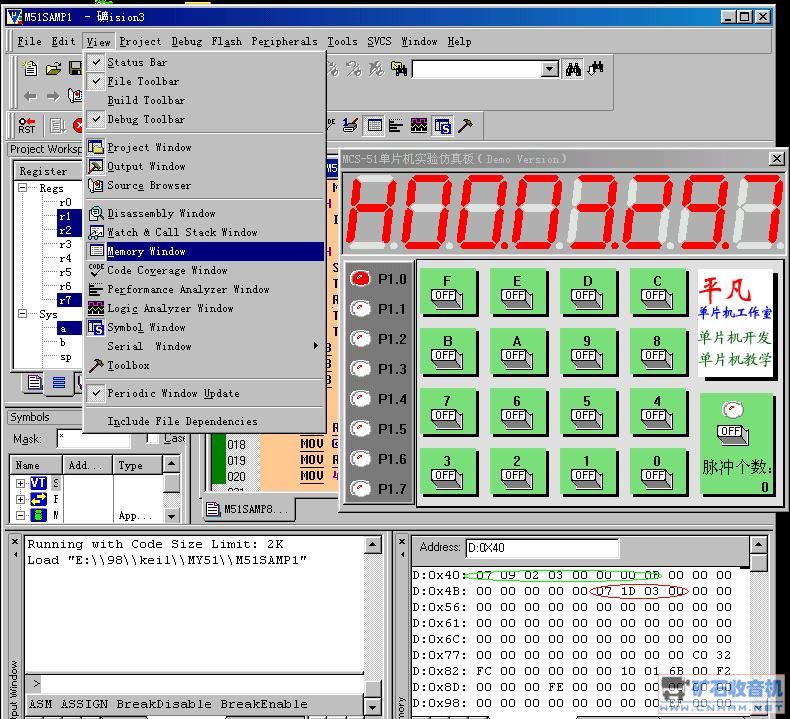Switch to the M51SAMP8 file tab

249,509
